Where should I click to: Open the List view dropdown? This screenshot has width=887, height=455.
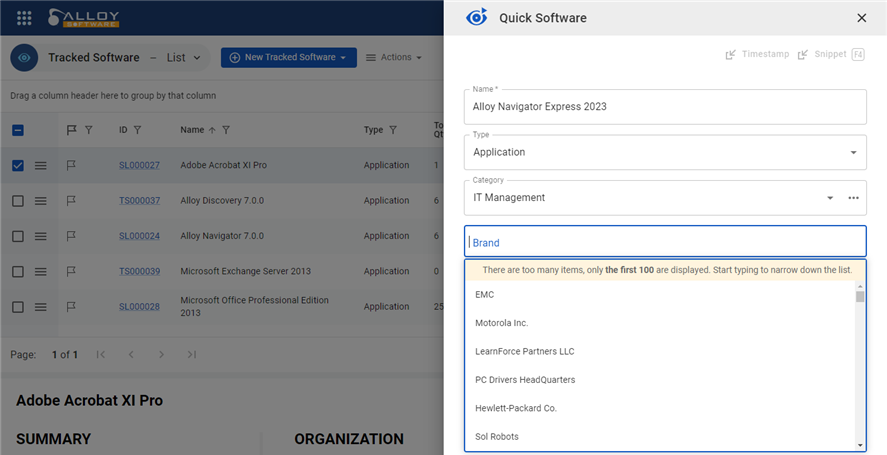coord(183,57)
